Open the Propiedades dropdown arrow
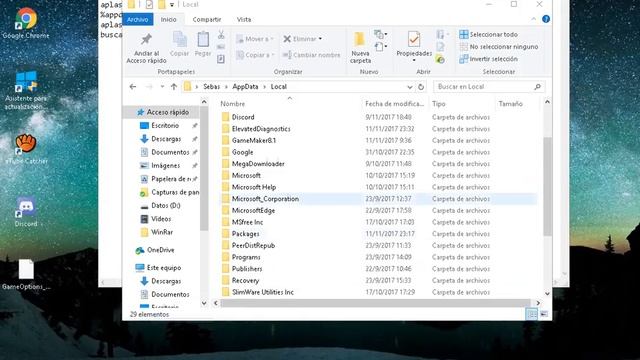The height and width of the screenshot is (360, 640). [x=414, y=60]
